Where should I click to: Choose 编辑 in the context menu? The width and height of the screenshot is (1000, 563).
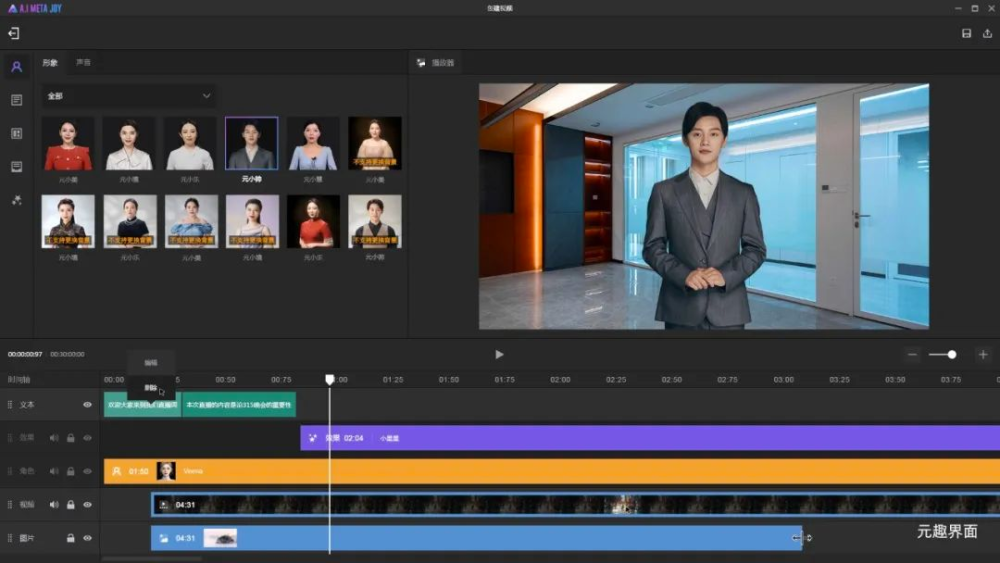point(151,363)
